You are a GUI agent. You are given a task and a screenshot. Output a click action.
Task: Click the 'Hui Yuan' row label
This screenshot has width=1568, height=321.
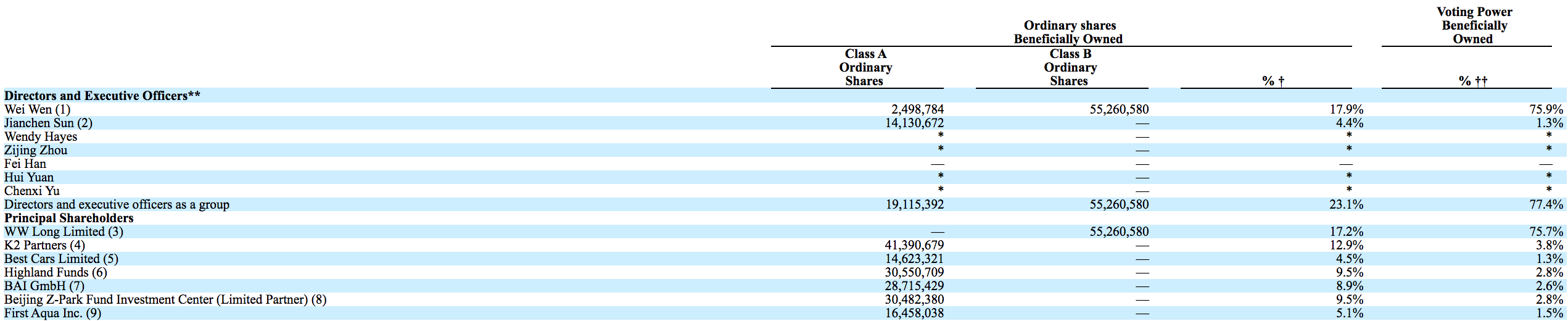click(x=29, y=177)
